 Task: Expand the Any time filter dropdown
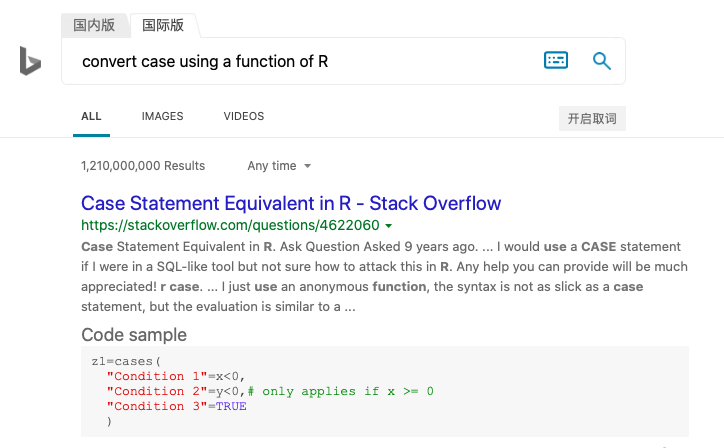pyautogui.click(x=279, y=166)
